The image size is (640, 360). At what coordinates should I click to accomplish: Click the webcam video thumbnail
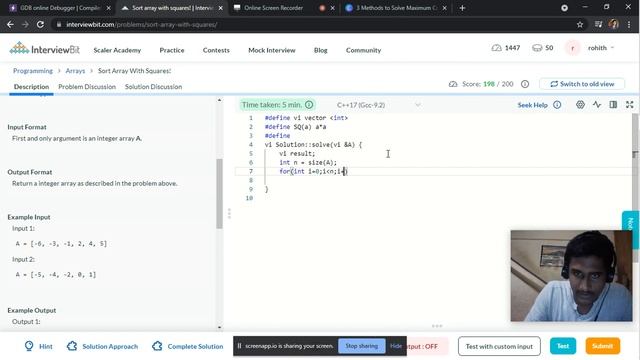click(x=571, y=276)
